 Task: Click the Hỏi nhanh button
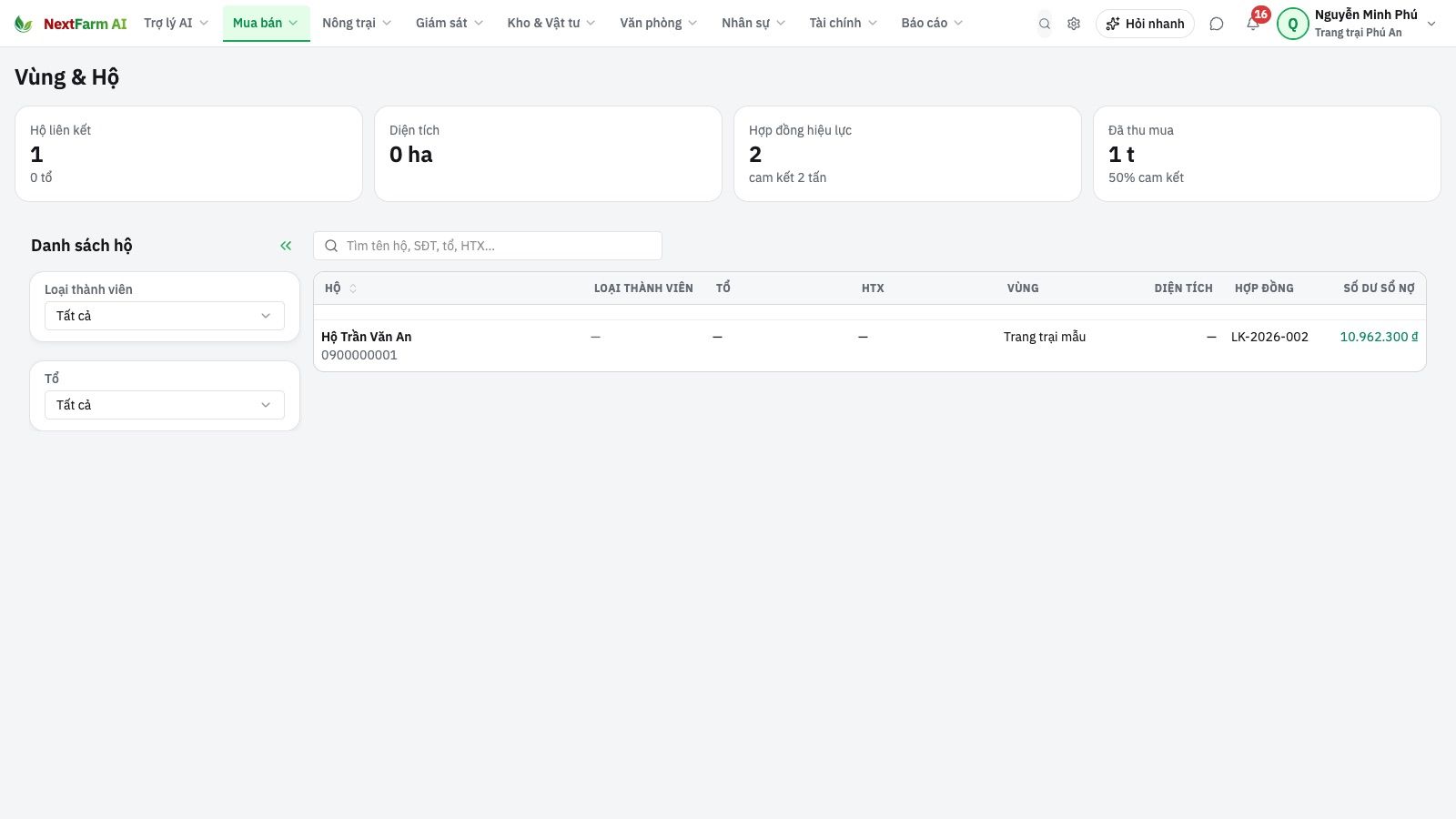(1145, 24)
